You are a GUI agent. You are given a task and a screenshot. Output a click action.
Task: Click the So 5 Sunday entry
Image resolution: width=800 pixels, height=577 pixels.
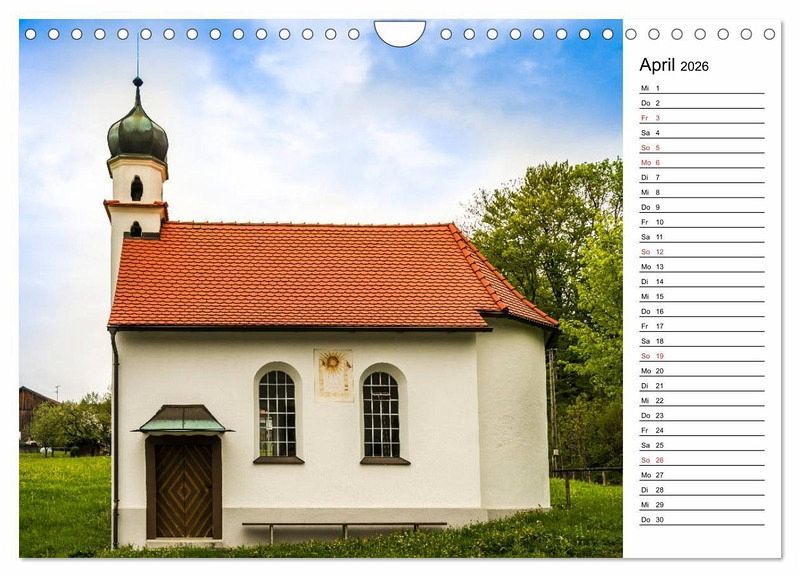pyautogui.click(x=701, y=148)
